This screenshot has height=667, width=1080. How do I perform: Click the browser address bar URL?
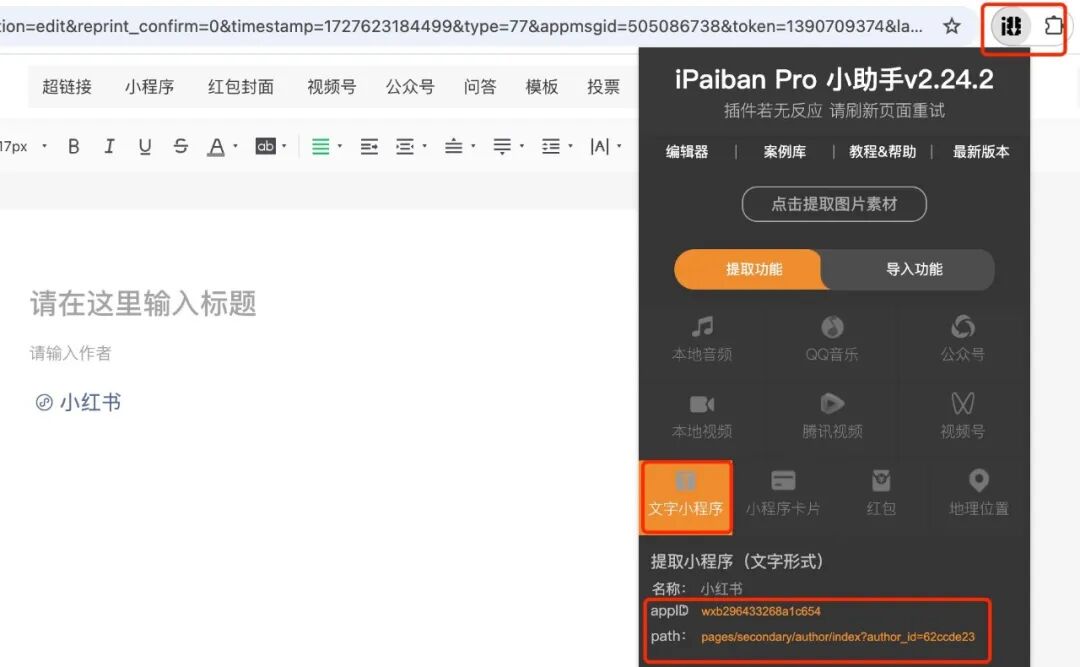click(x=461, y=26)
